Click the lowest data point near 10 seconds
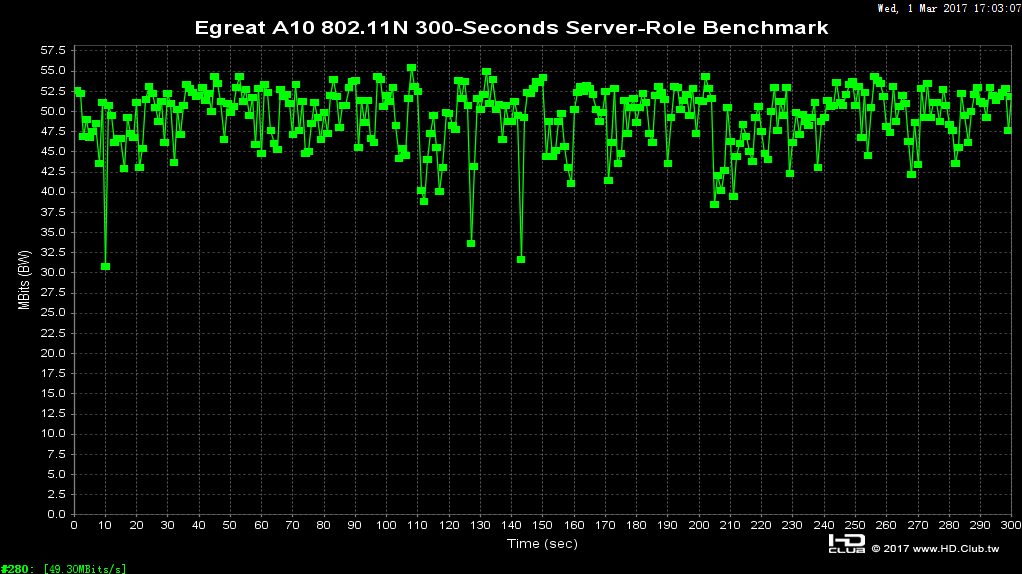 pyautogui.click(x=106, y=266)
